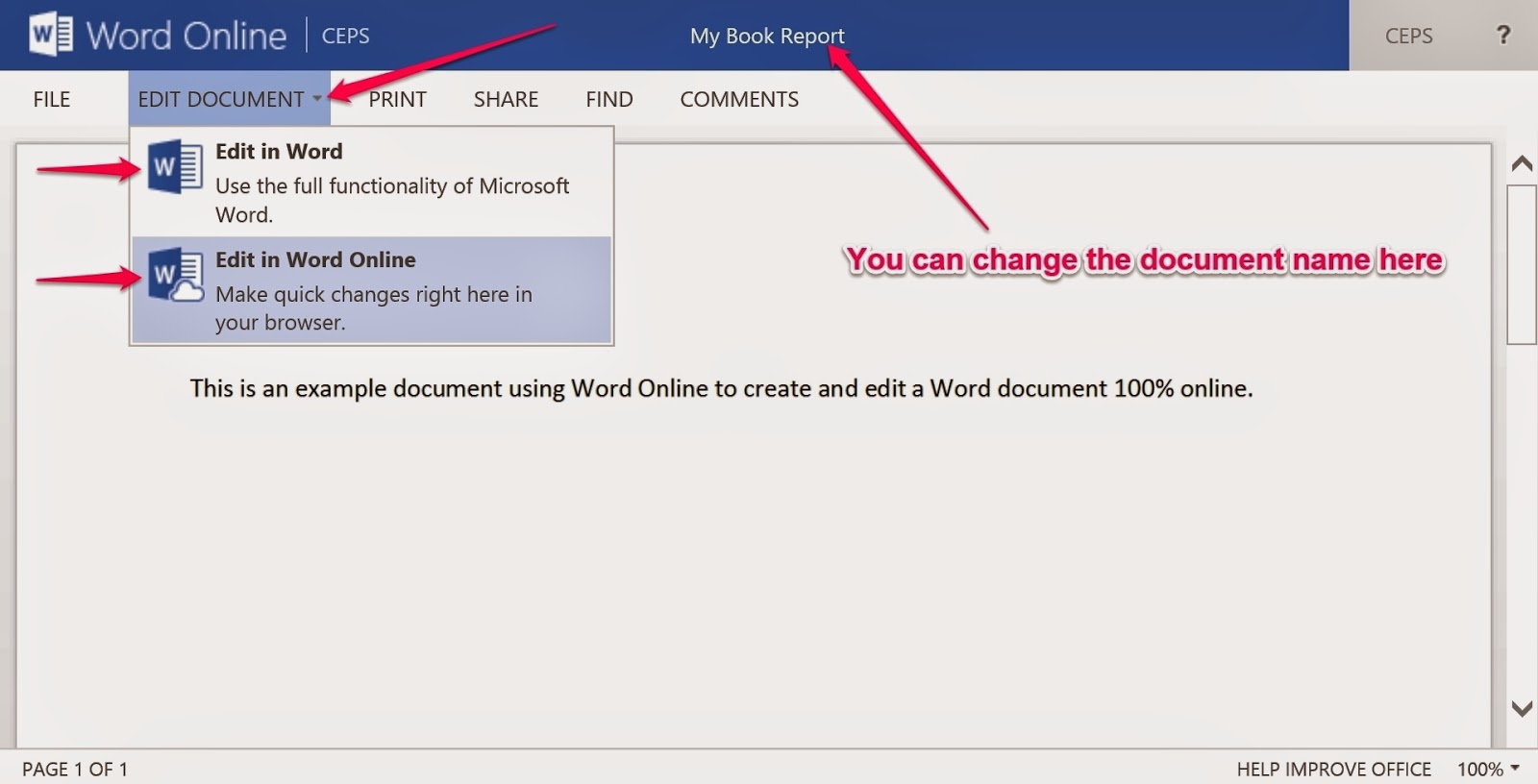
Task: Click the scroll down arrow
Action: tap(1522, 709)
